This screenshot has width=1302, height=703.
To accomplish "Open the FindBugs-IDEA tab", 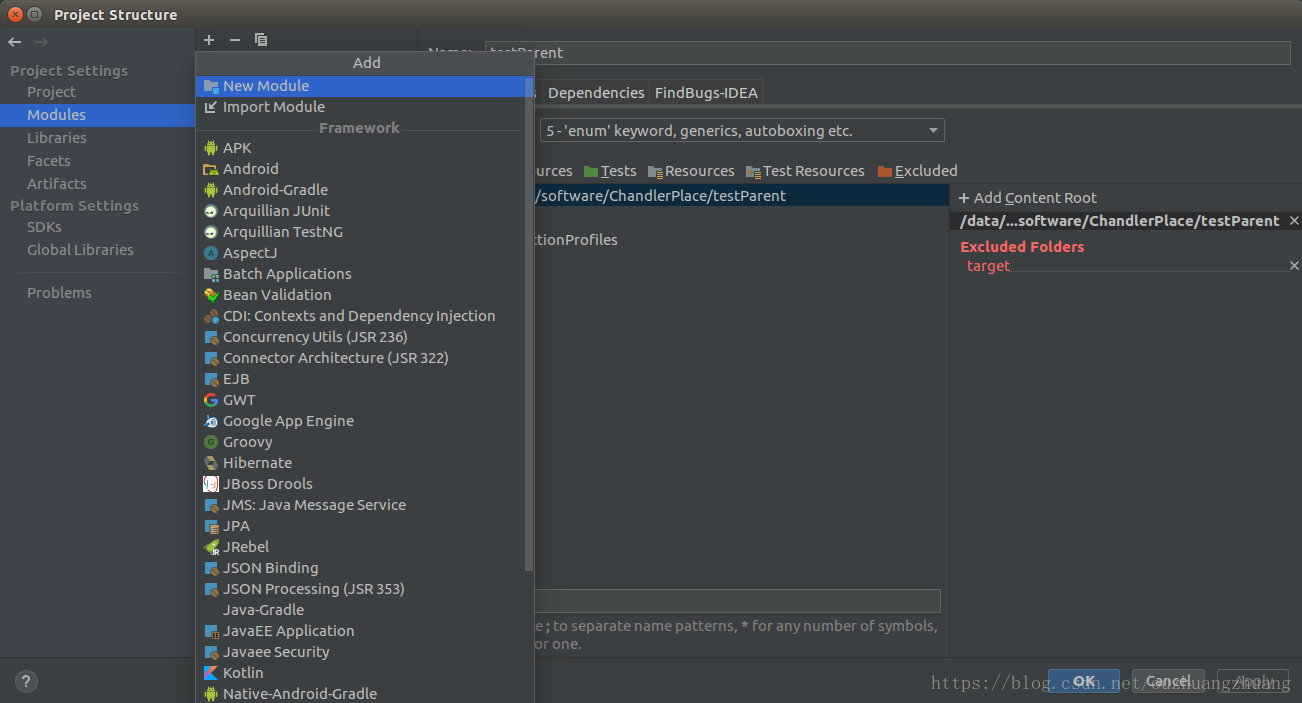I will (x=706, y=92).
